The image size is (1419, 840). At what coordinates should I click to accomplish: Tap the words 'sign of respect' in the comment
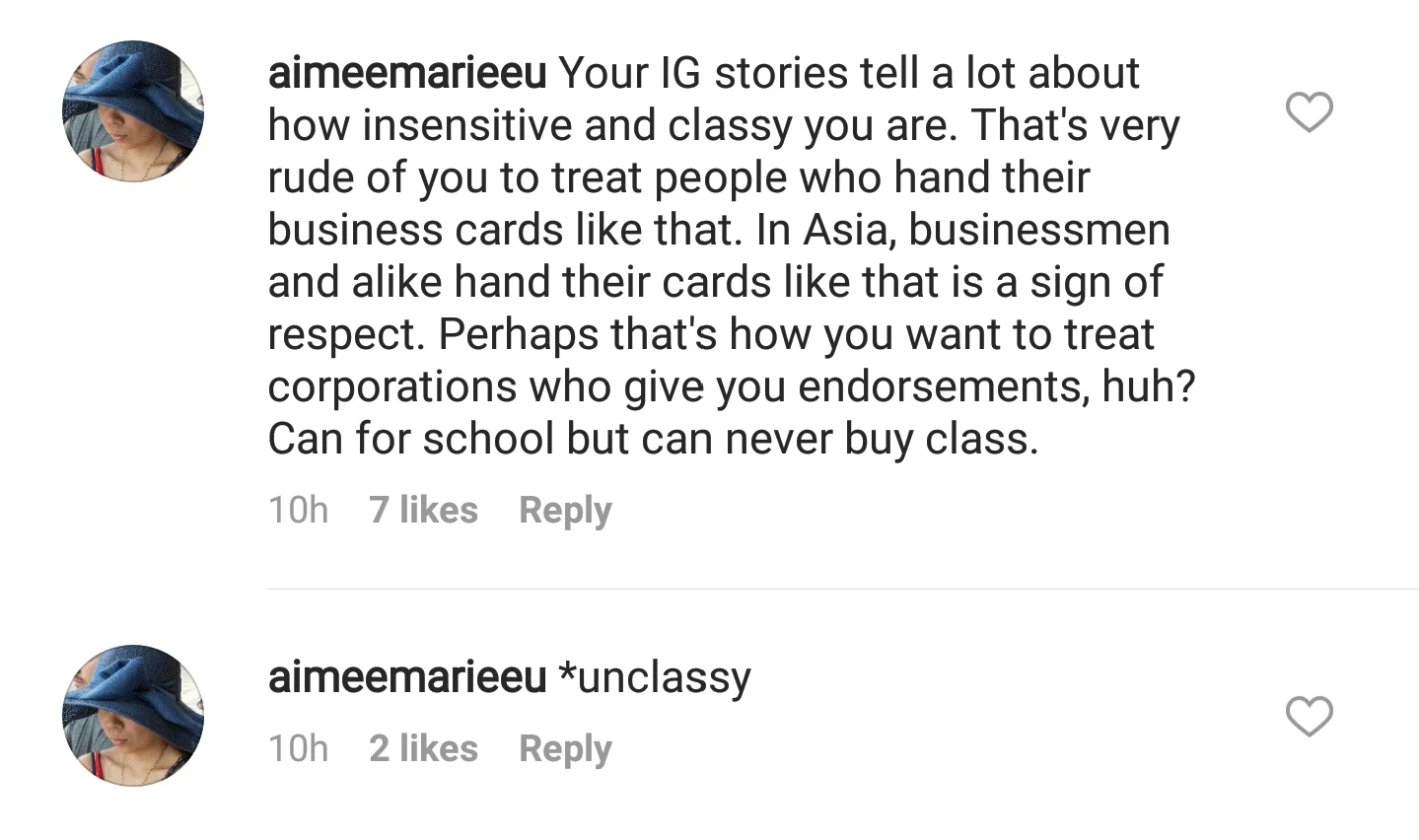click(716, 308)
